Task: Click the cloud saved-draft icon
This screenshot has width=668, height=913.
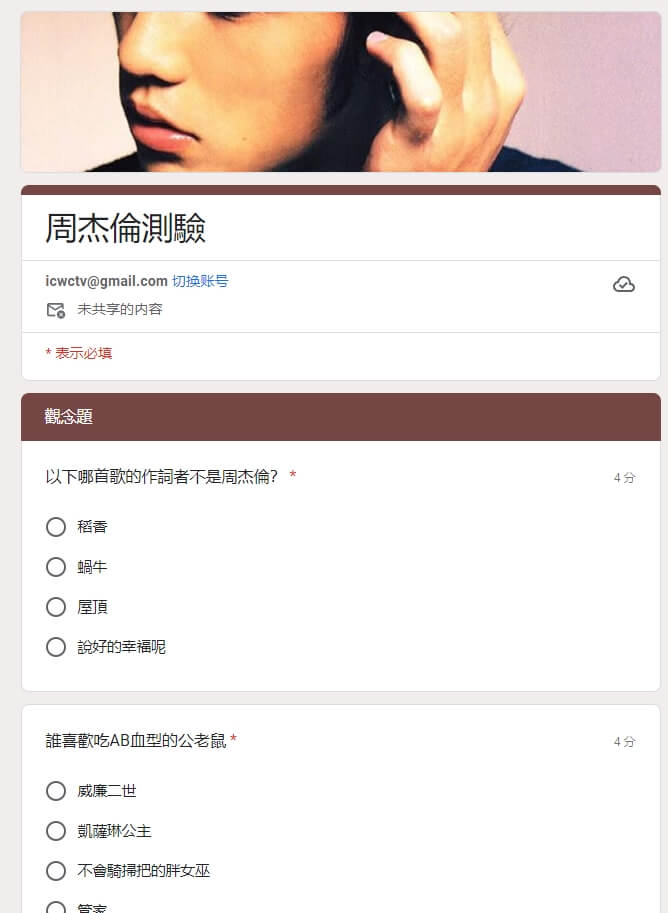Action: [x=623, y=284]
